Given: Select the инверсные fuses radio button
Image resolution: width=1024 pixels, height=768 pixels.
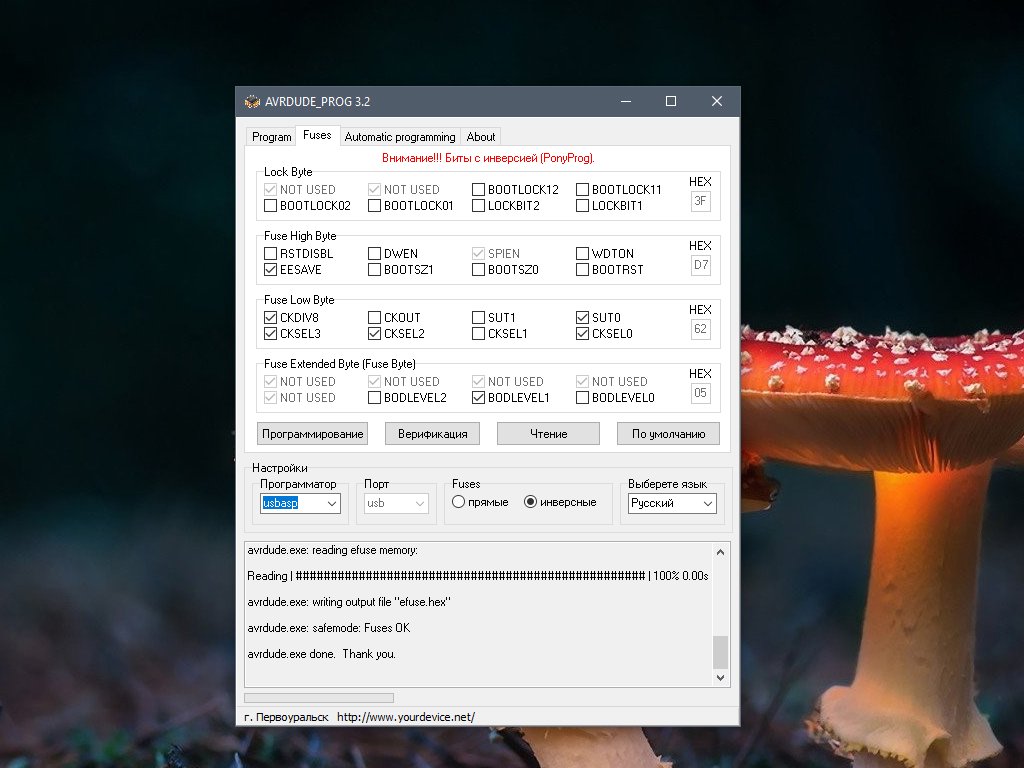Looking at the screenshot, I should pyautogui.click(x=530, y=502).
